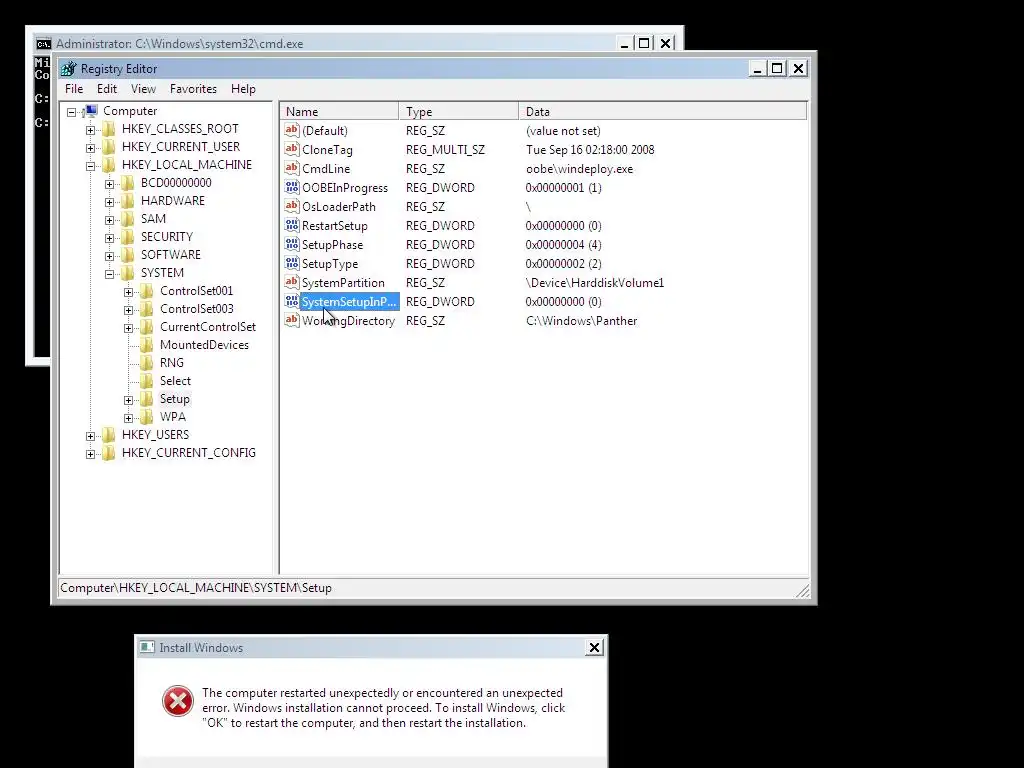Sort values by the Data column header
The image size is (1024, 768).
(663, 112)
